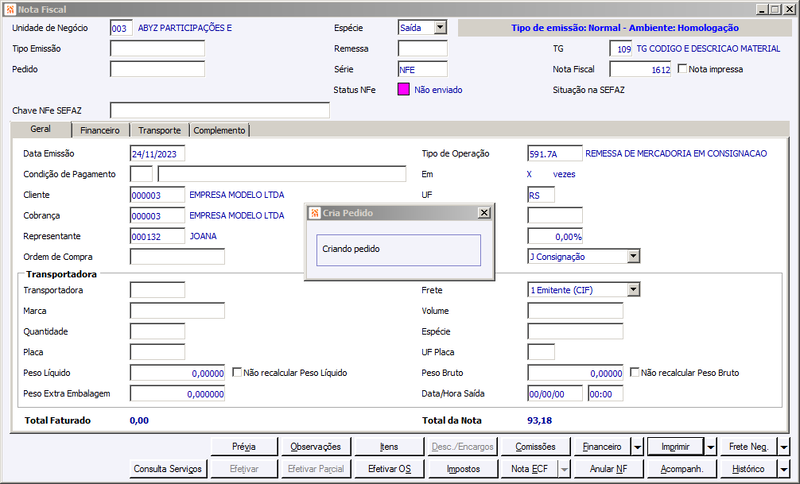Image resolution: width=800 pixels, height=484 pixels.
Task: Open the Impostos button
Action: 463,469
